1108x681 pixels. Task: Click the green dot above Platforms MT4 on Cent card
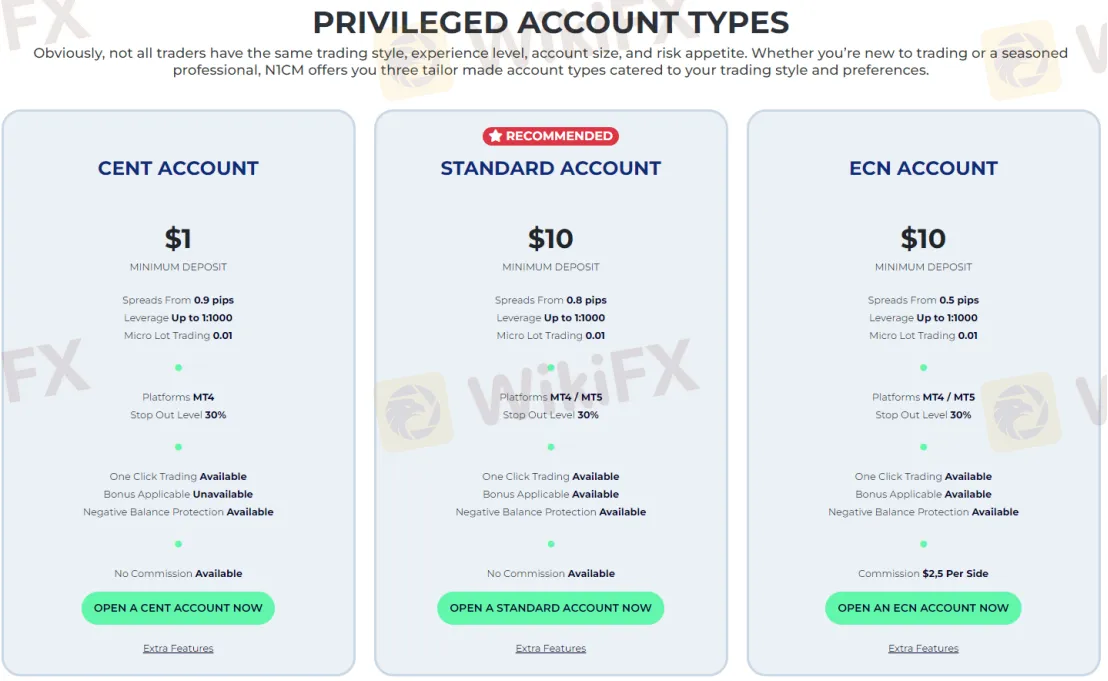[178, 367]
